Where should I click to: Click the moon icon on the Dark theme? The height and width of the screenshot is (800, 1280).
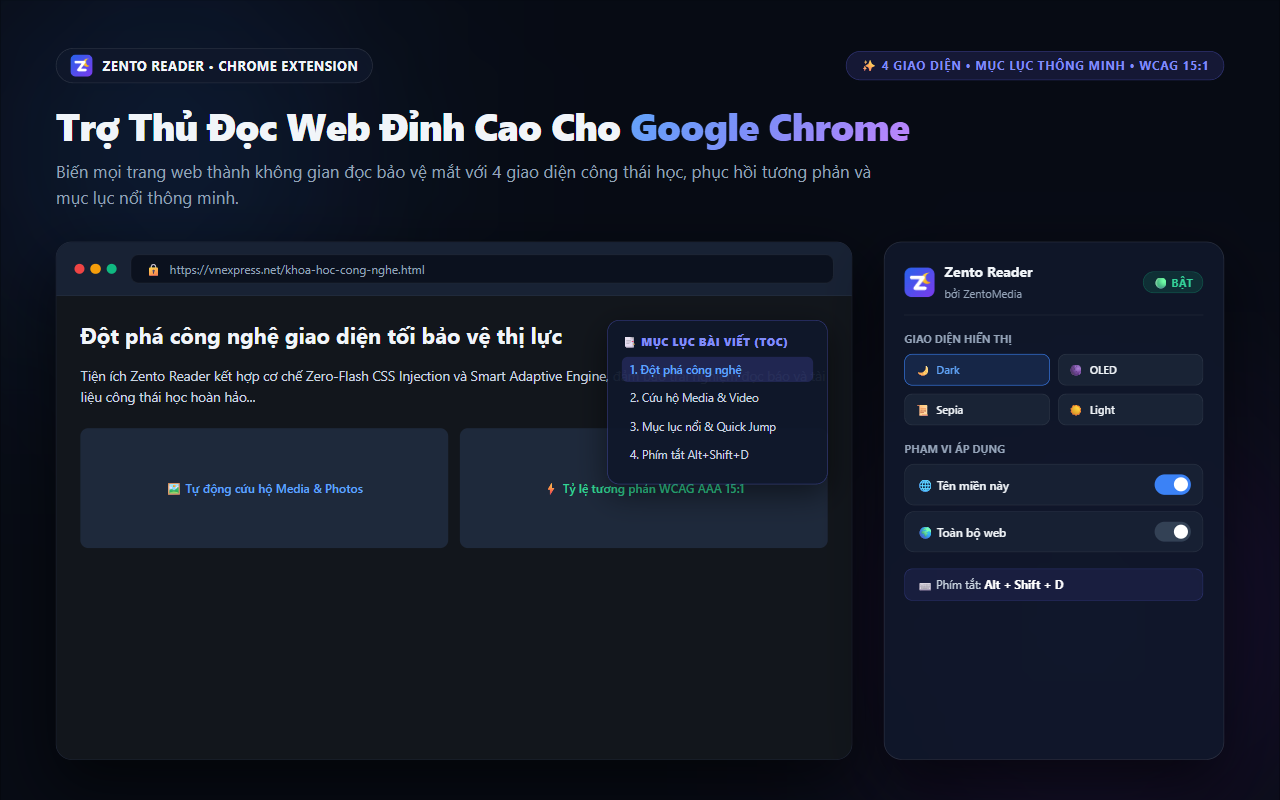(923, 370)
